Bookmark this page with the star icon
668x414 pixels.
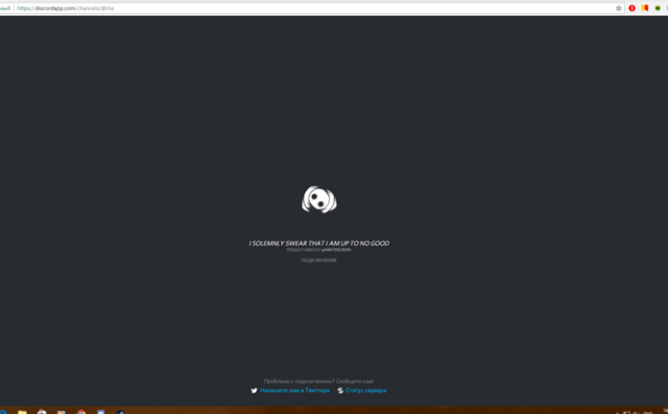619,8
